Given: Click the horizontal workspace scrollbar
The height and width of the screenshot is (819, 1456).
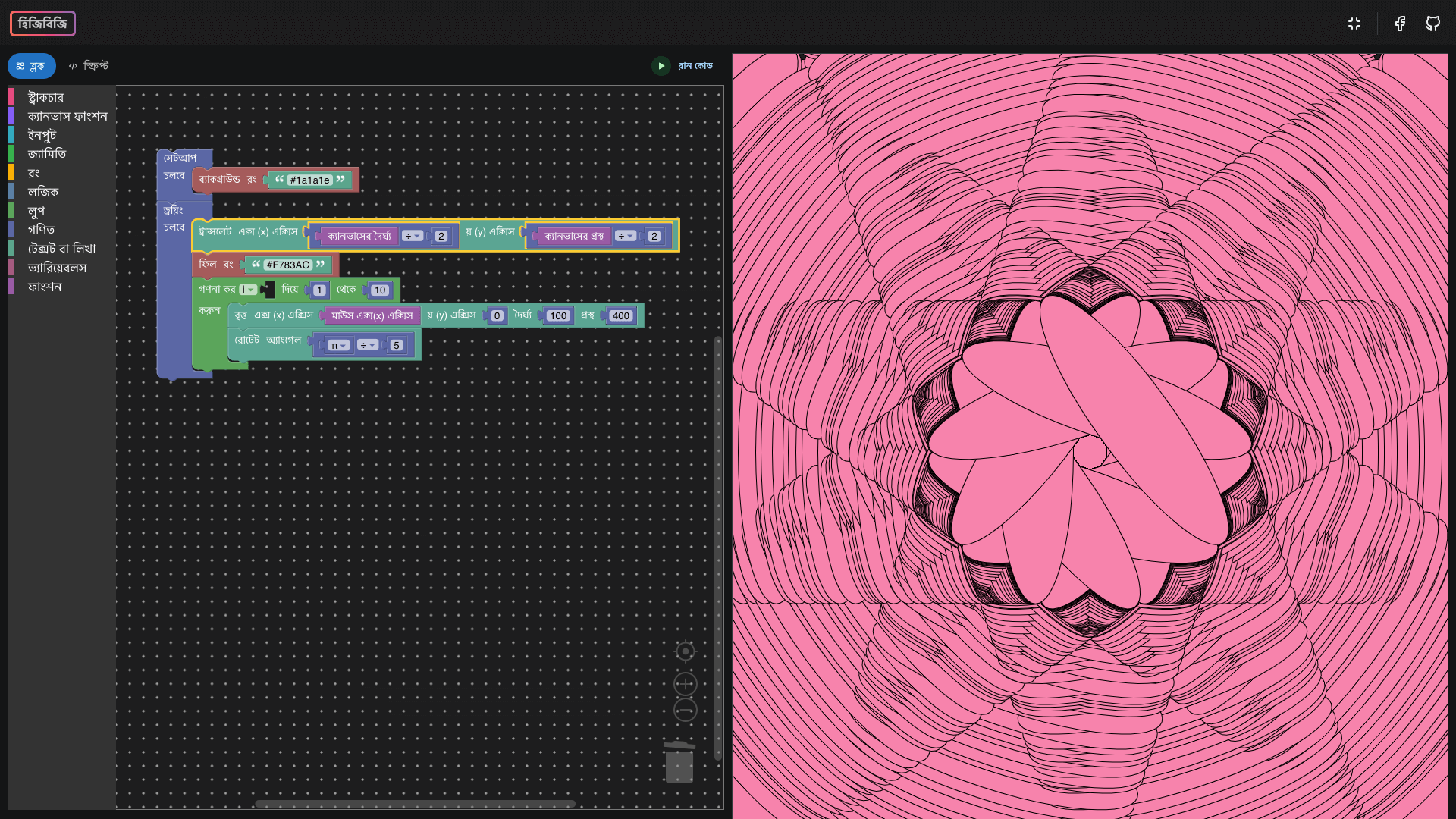Looking at the screenshot, I should (x=415, y=804).
